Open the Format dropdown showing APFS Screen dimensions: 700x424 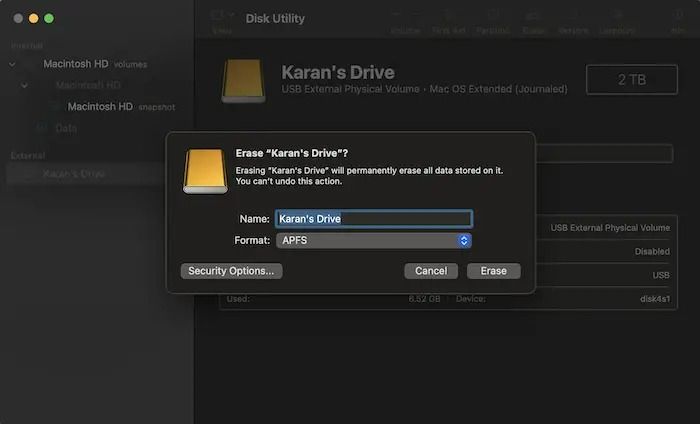374,241
